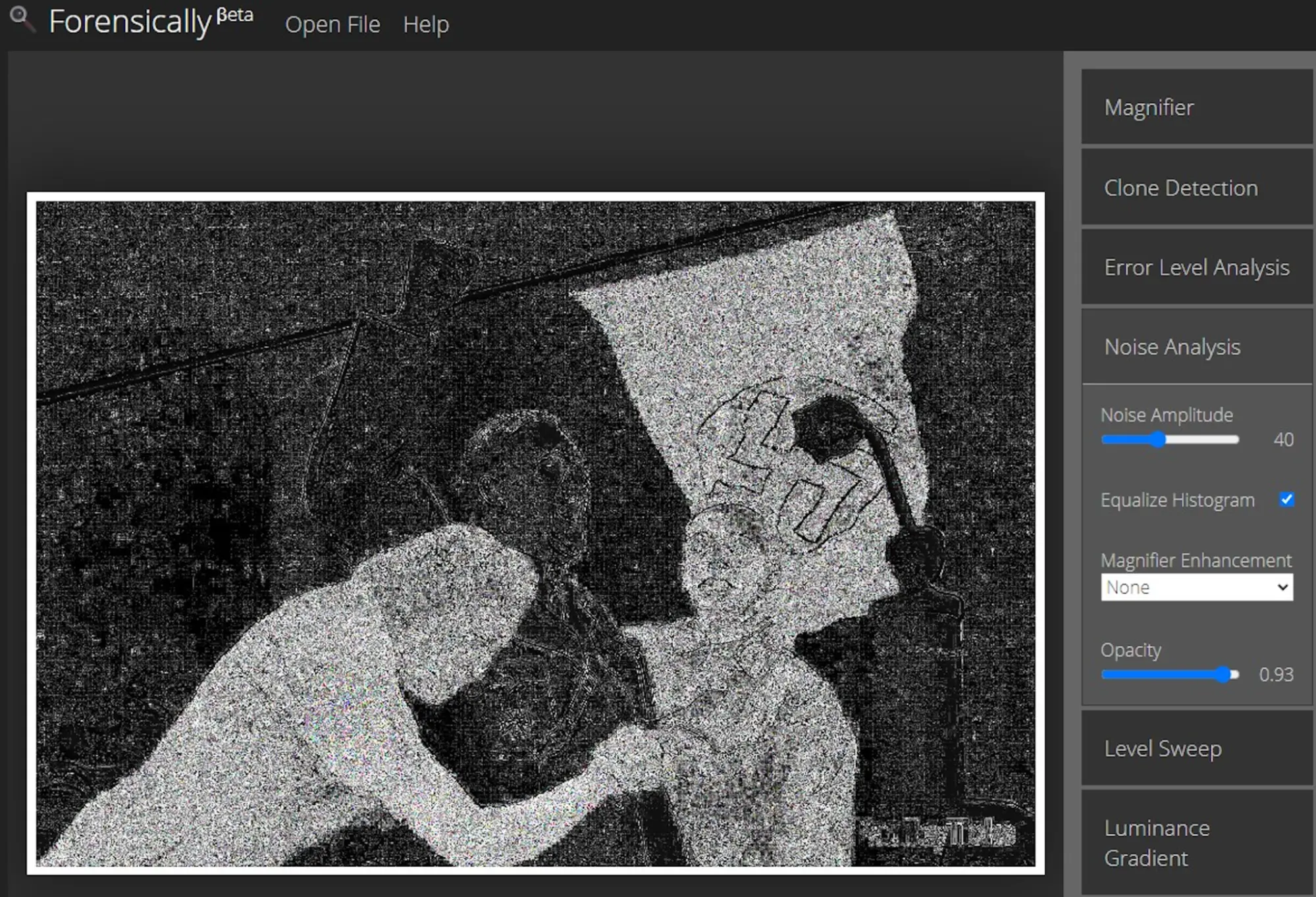This screenshot has height=897, width=1316.
Task: Click the noise analysis image preview
Action: click(535, 533)
